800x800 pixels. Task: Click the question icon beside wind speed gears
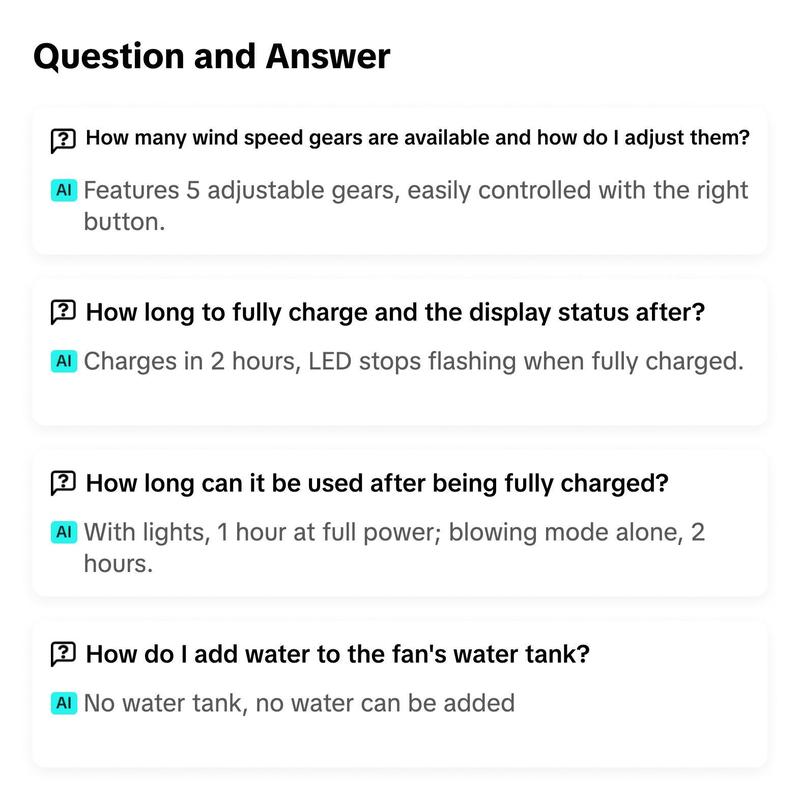63,140
